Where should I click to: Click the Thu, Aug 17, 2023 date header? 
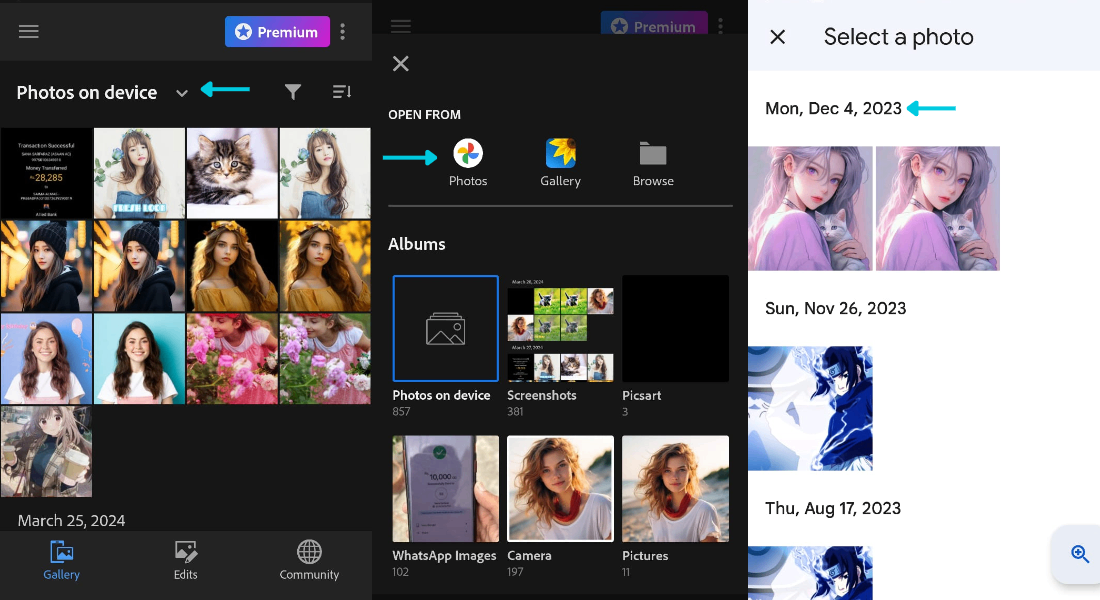coord(833,509)
